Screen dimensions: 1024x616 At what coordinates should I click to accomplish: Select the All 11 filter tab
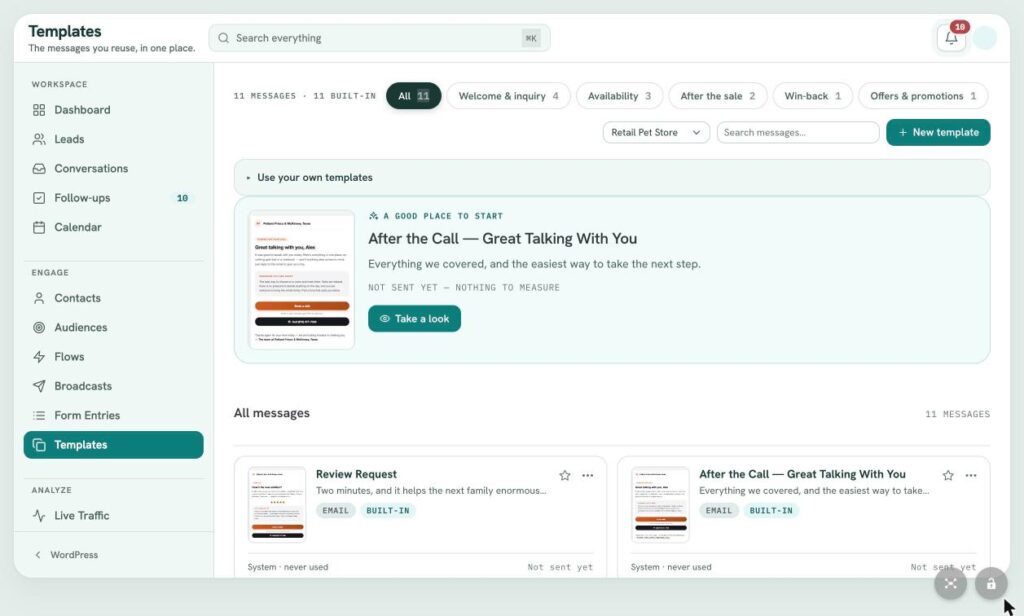[x=413, y=96]
